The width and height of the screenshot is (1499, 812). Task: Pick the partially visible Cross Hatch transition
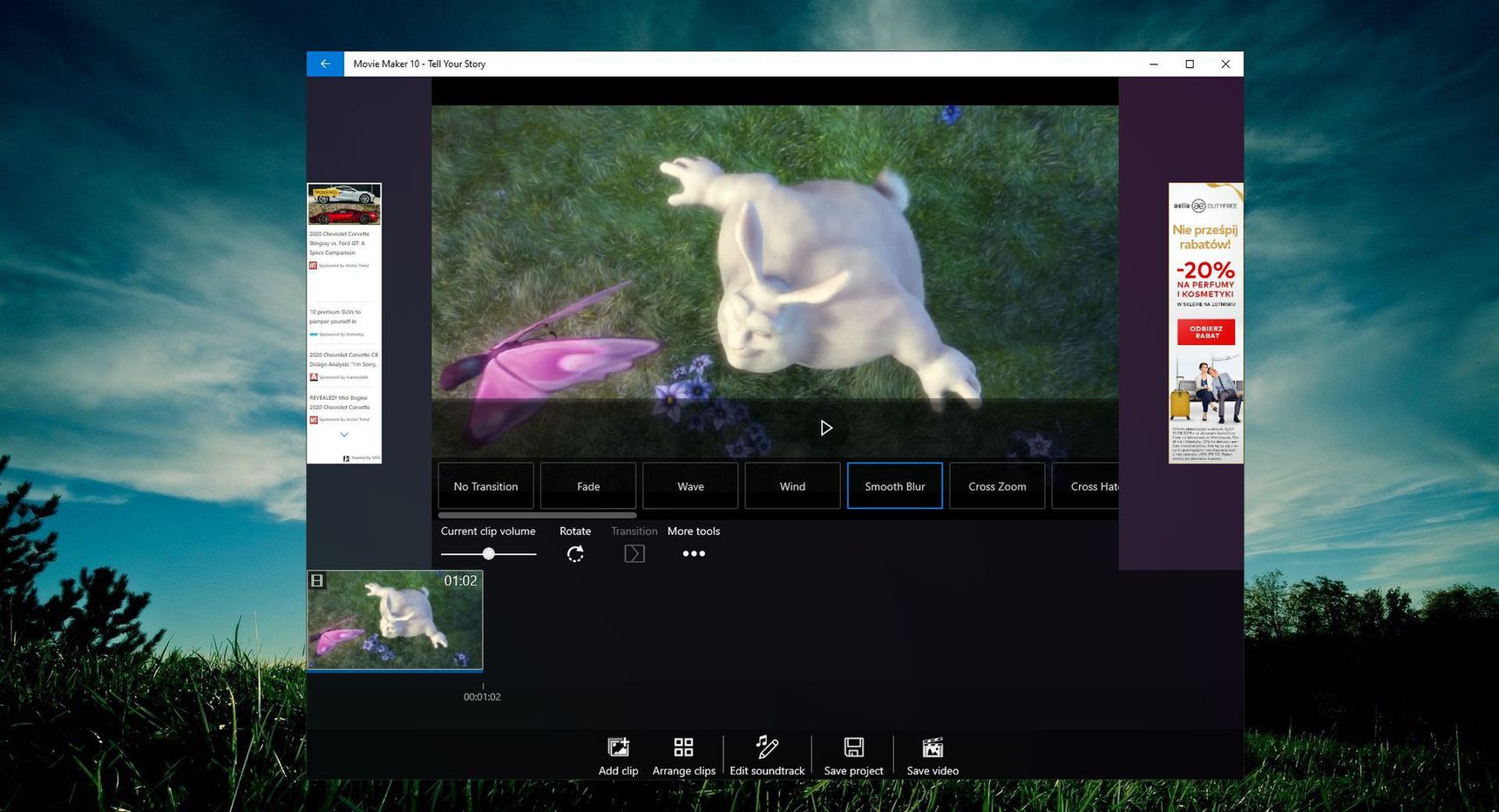[x=1086, y=486]
